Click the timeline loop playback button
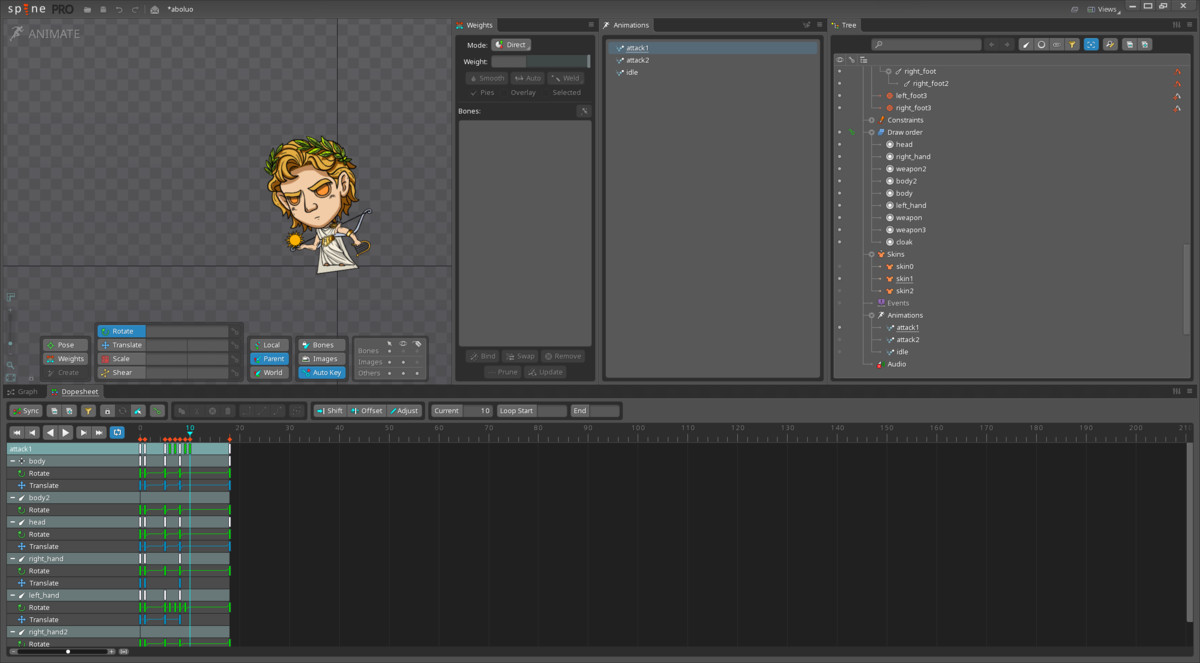Viewport: 1200px width, 663px height. point(117,432)
